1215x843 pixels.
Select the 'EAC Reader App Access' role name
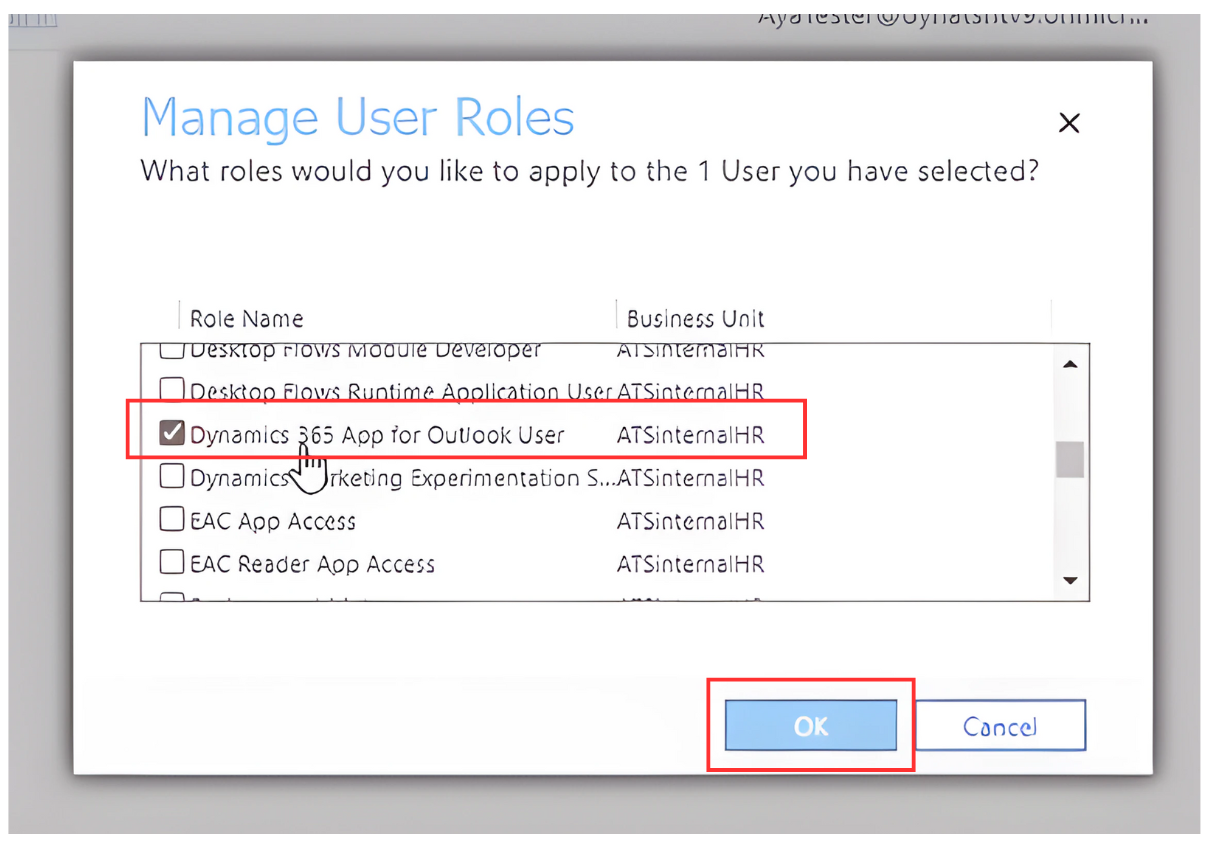[312, 564]
